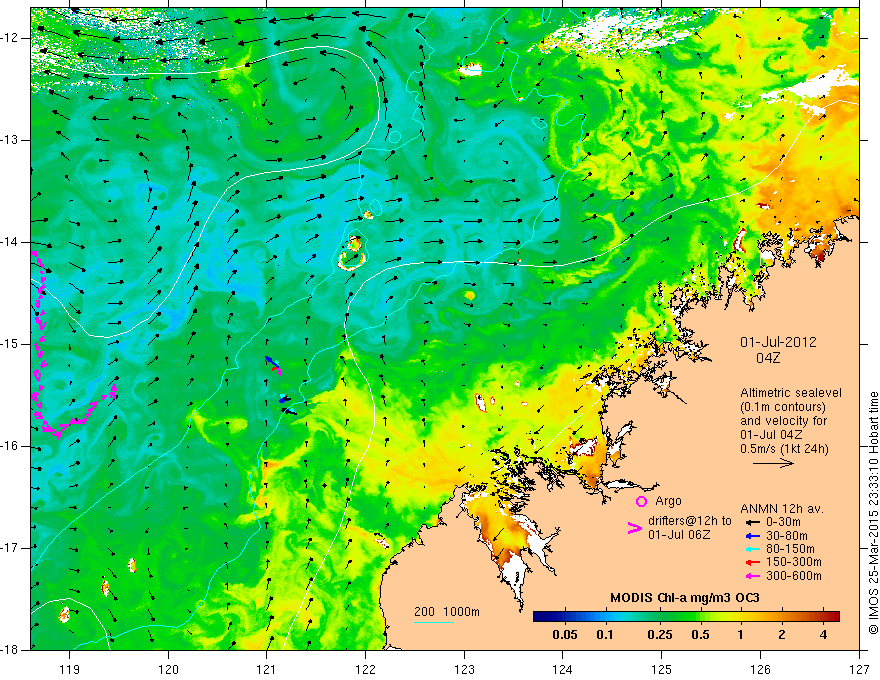880x680 pixels.
Task: Click the time label 04Z
Action: coord(768,358)
